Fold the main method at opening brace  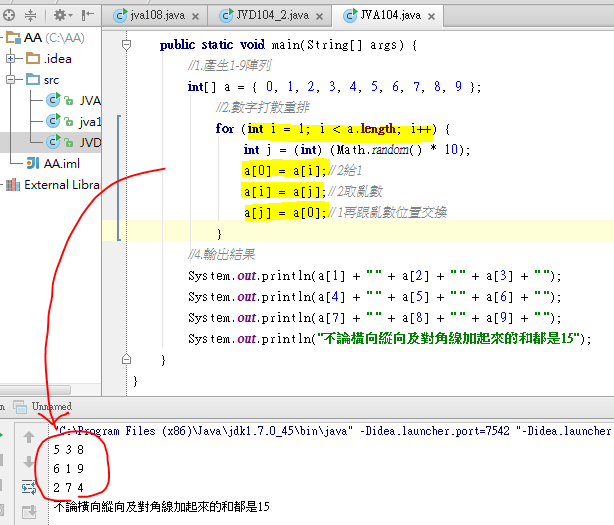[126, 45]
